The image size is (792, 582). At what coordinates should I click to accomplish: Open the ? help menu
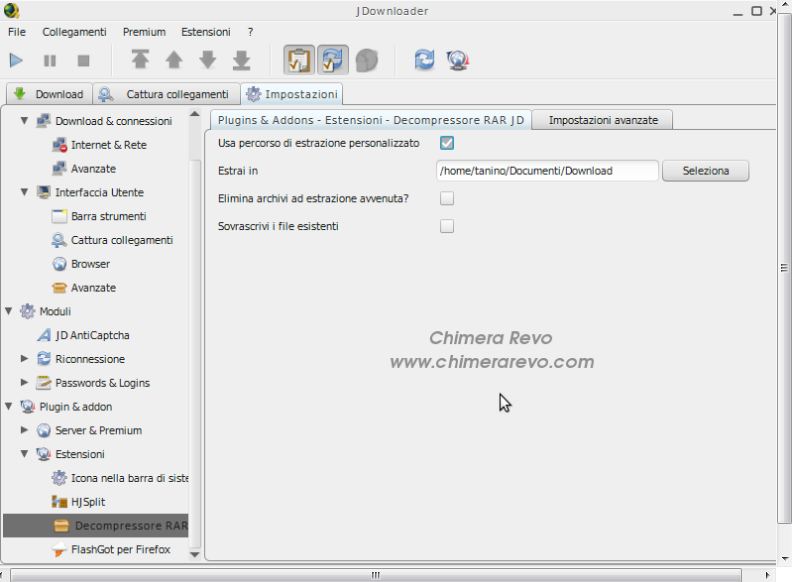tap(251, 32)
